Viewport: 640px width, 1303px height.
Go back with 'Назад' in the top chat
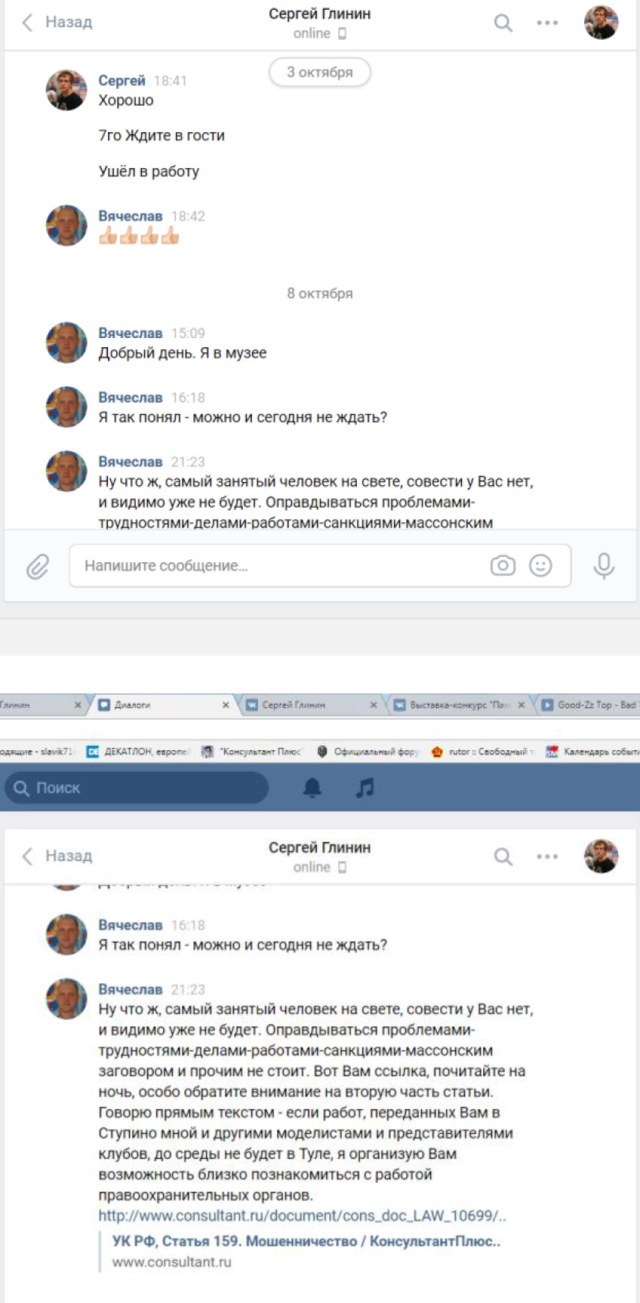pyautogui.click(x=57, y=22)
